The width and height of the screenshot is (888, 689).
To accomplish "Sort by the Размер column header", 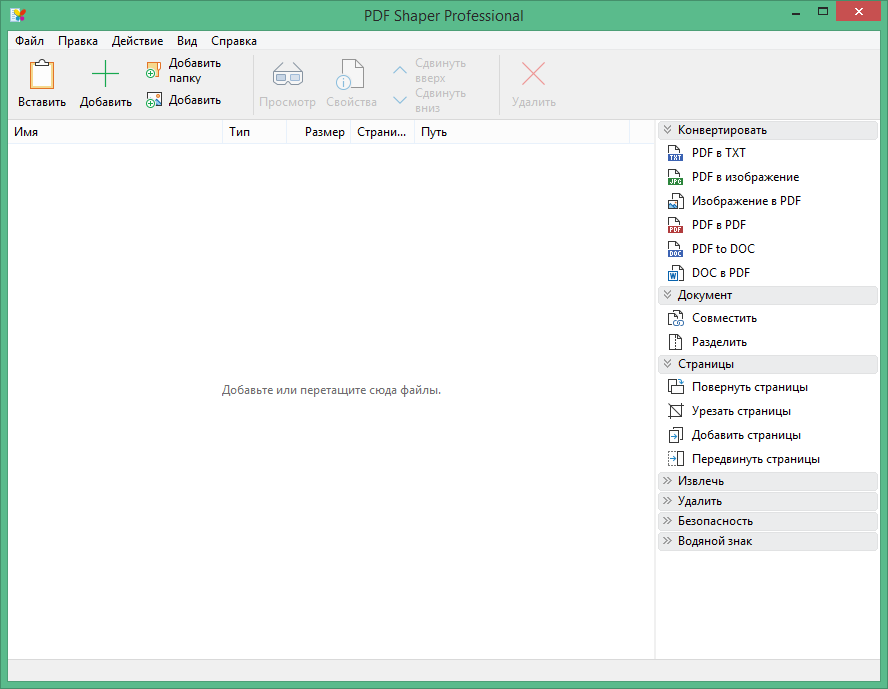I will pyautogui.click(x=319, y=132).
